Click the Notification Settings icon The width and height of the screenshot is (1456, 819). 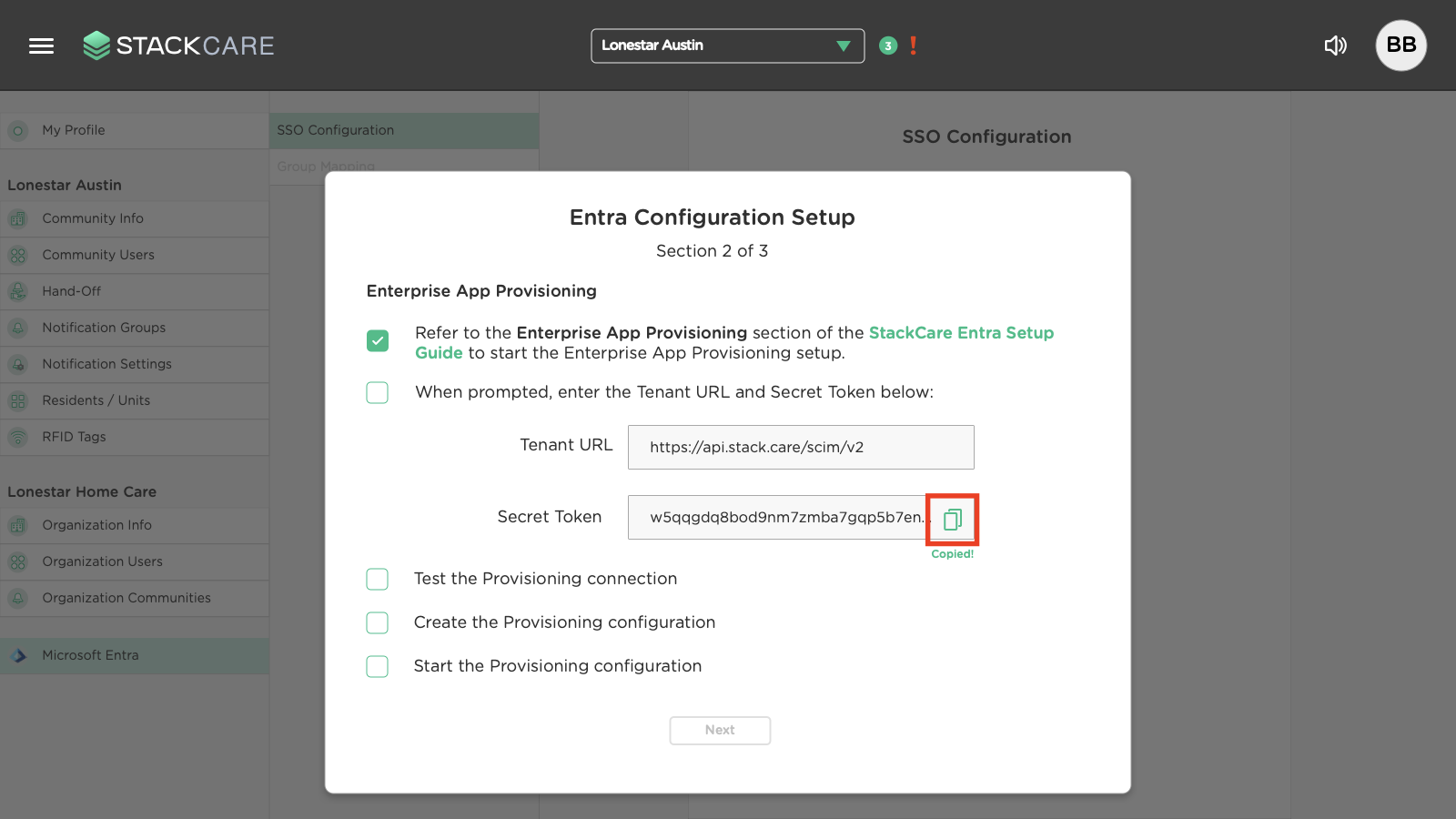(x=17, y=364)
